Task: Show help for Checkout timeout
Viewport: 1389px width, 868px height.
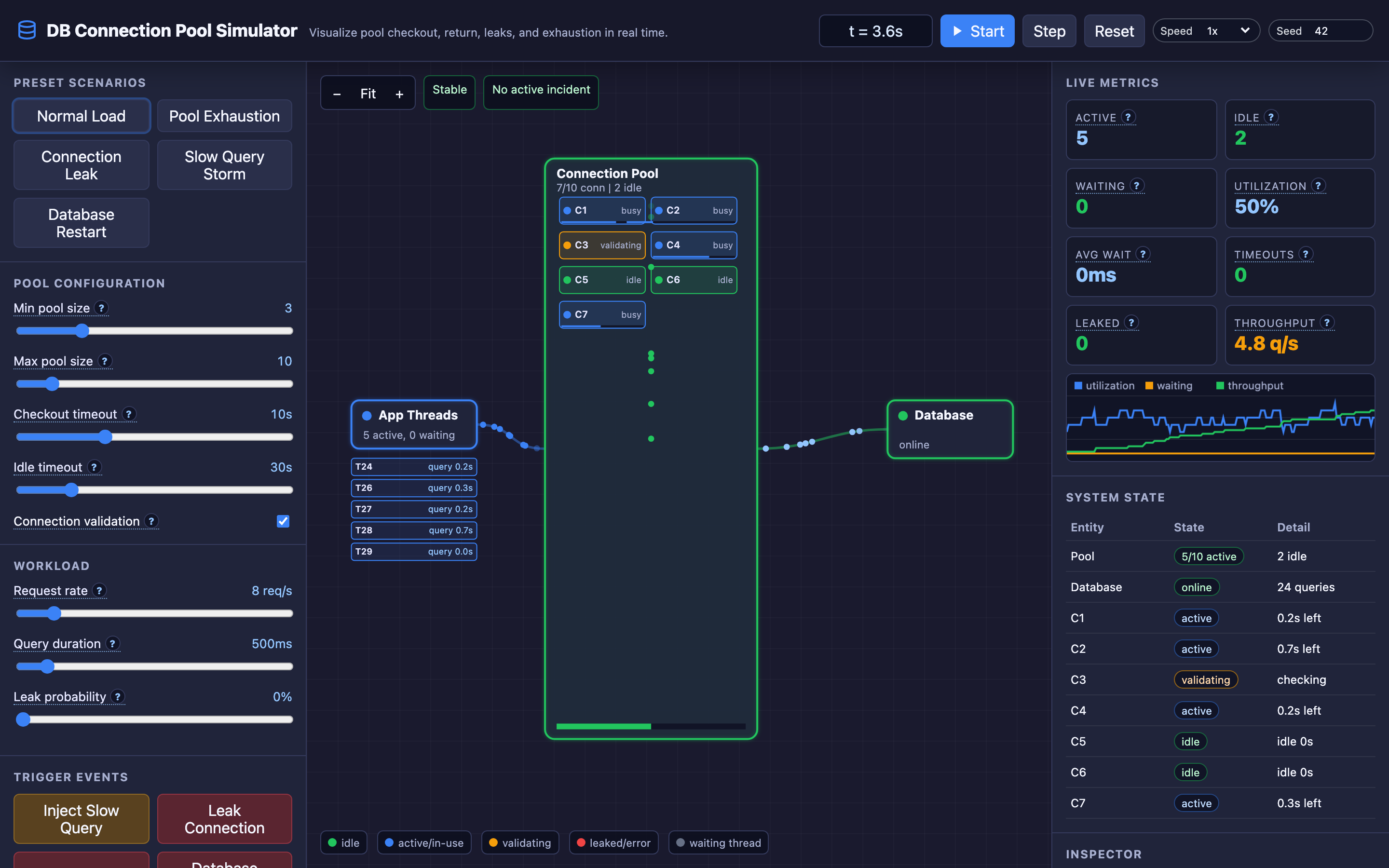Action: (129, 414)
